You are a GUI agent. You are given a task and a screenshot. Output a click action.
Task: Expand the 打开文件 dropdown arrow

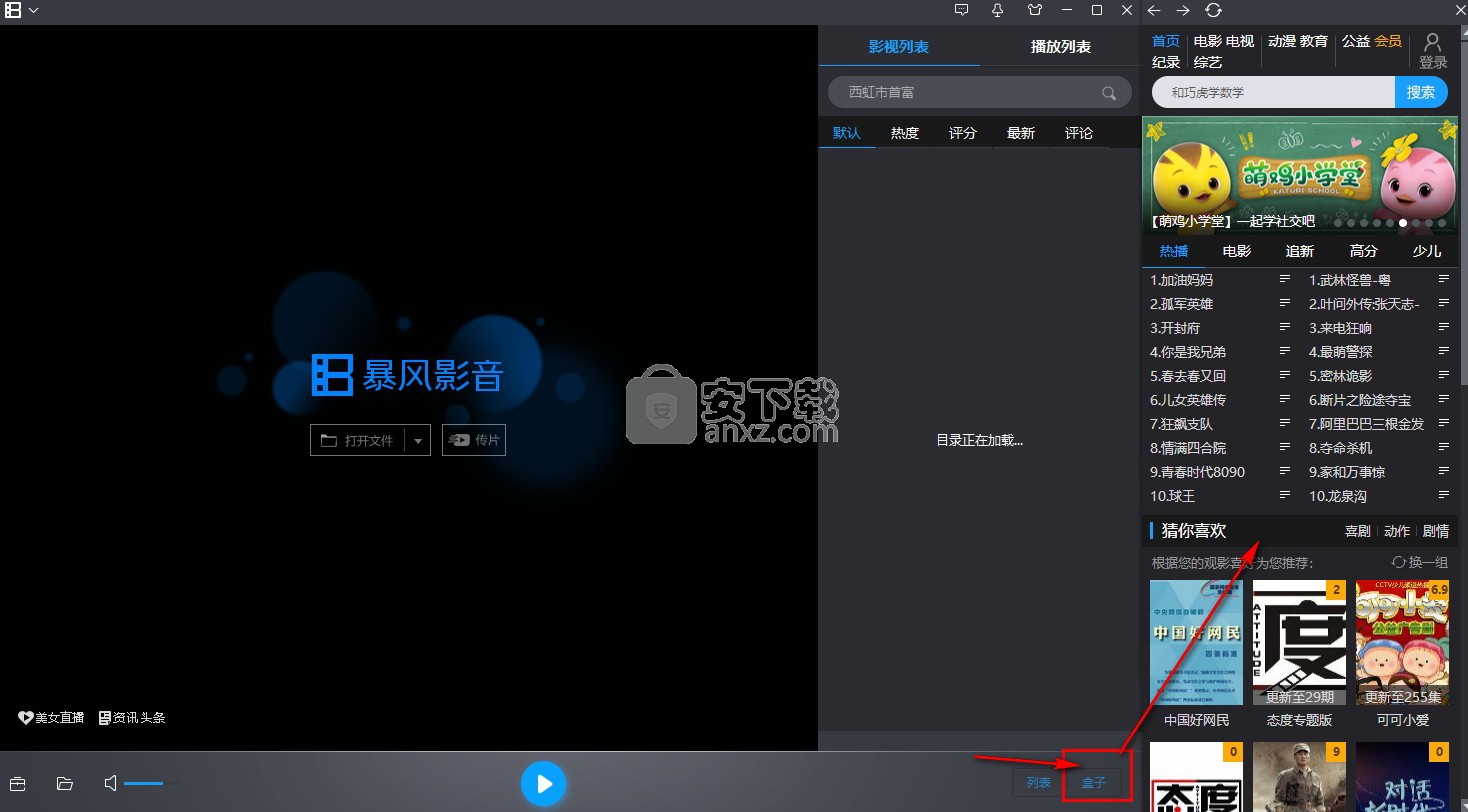click(x=418, y=440)
